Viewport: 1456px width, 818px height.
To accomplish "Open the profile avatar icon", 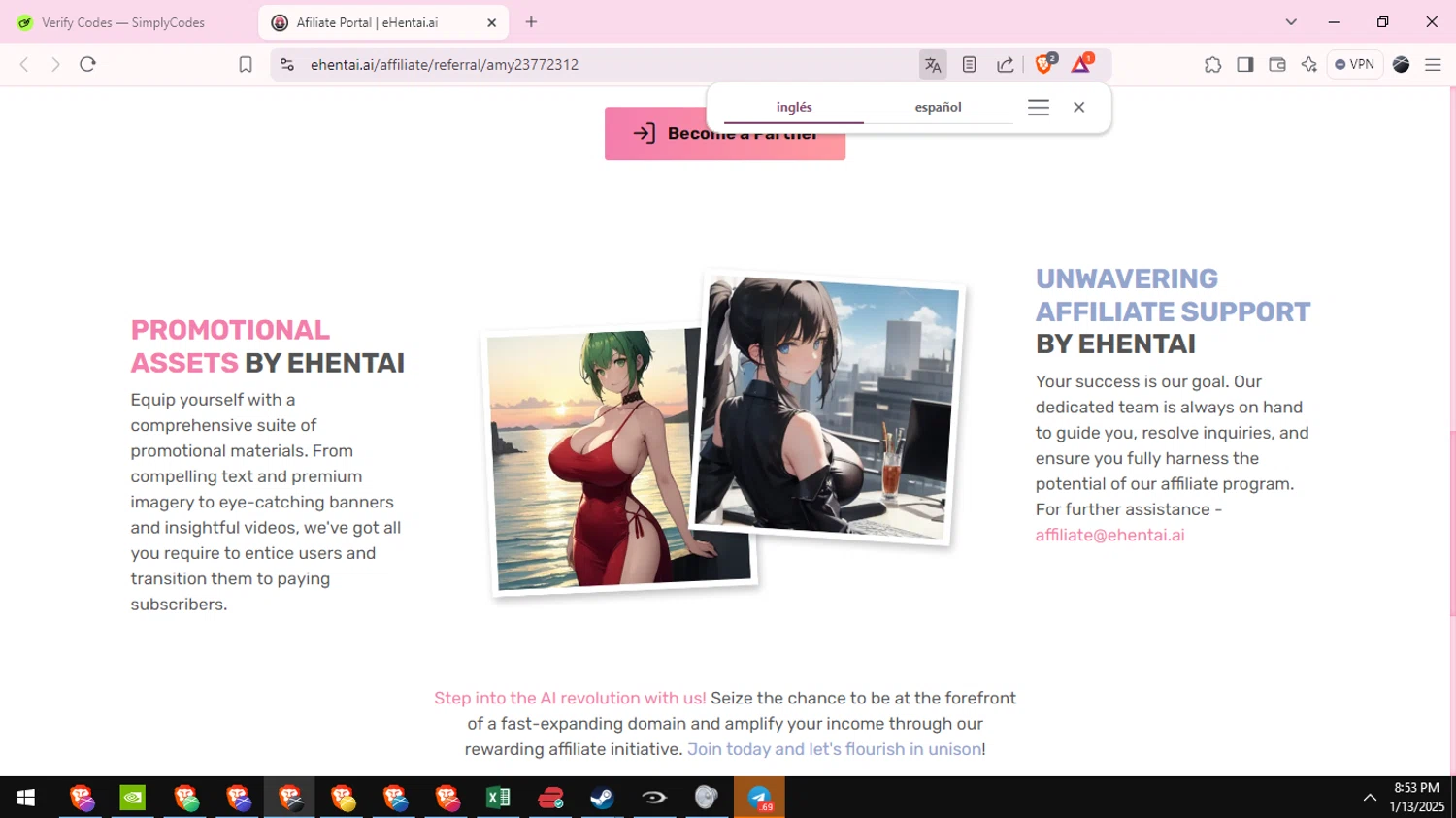I will pyautogui.click(x=1401, y=64).
